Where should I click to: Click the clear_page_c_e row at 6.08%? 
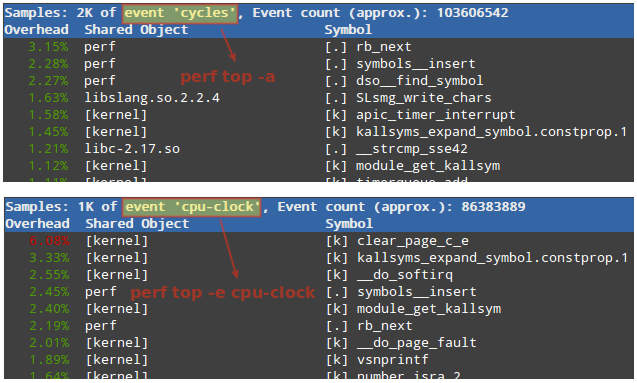319,241
